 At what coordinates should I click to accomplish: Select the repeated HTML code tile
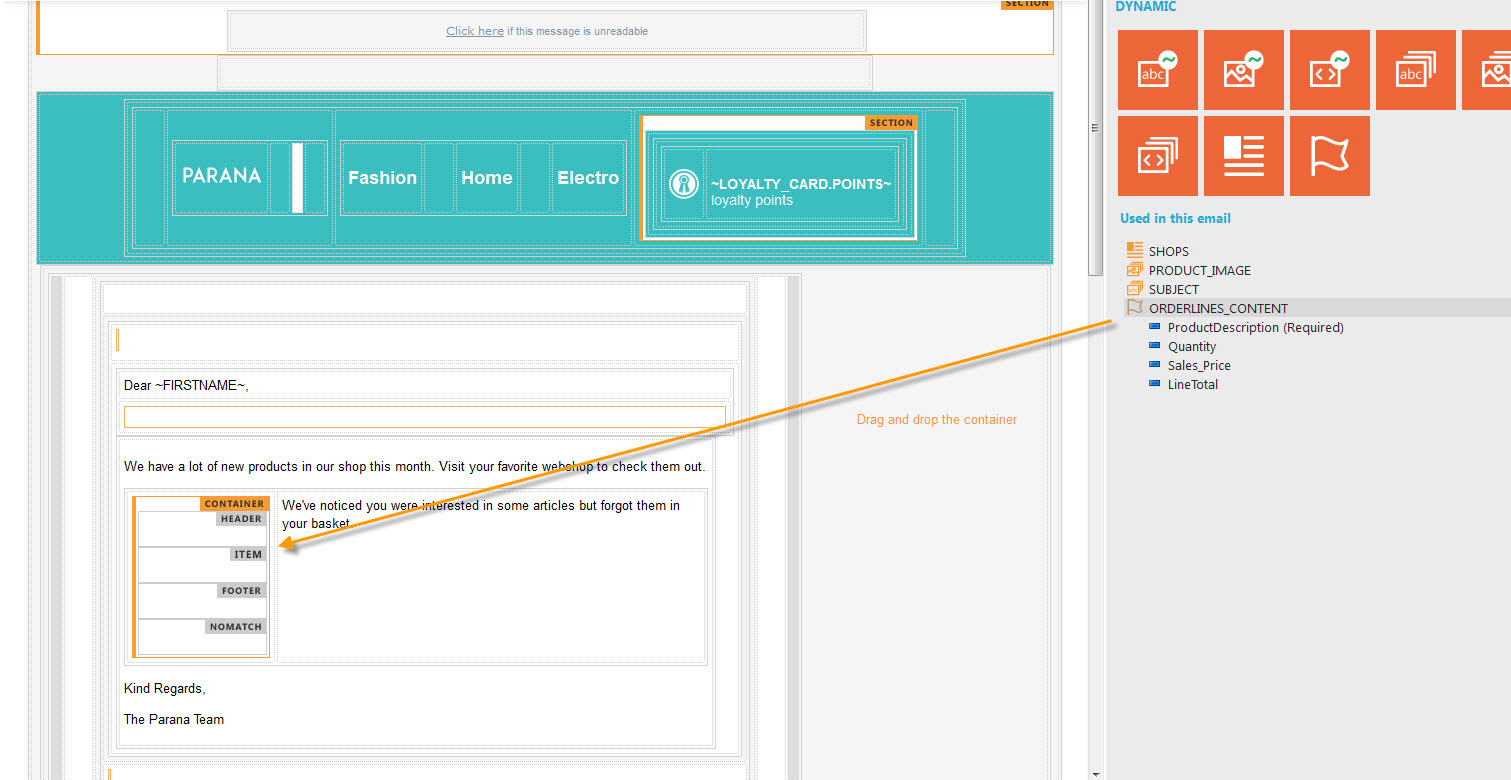[x=1157, y=156]
